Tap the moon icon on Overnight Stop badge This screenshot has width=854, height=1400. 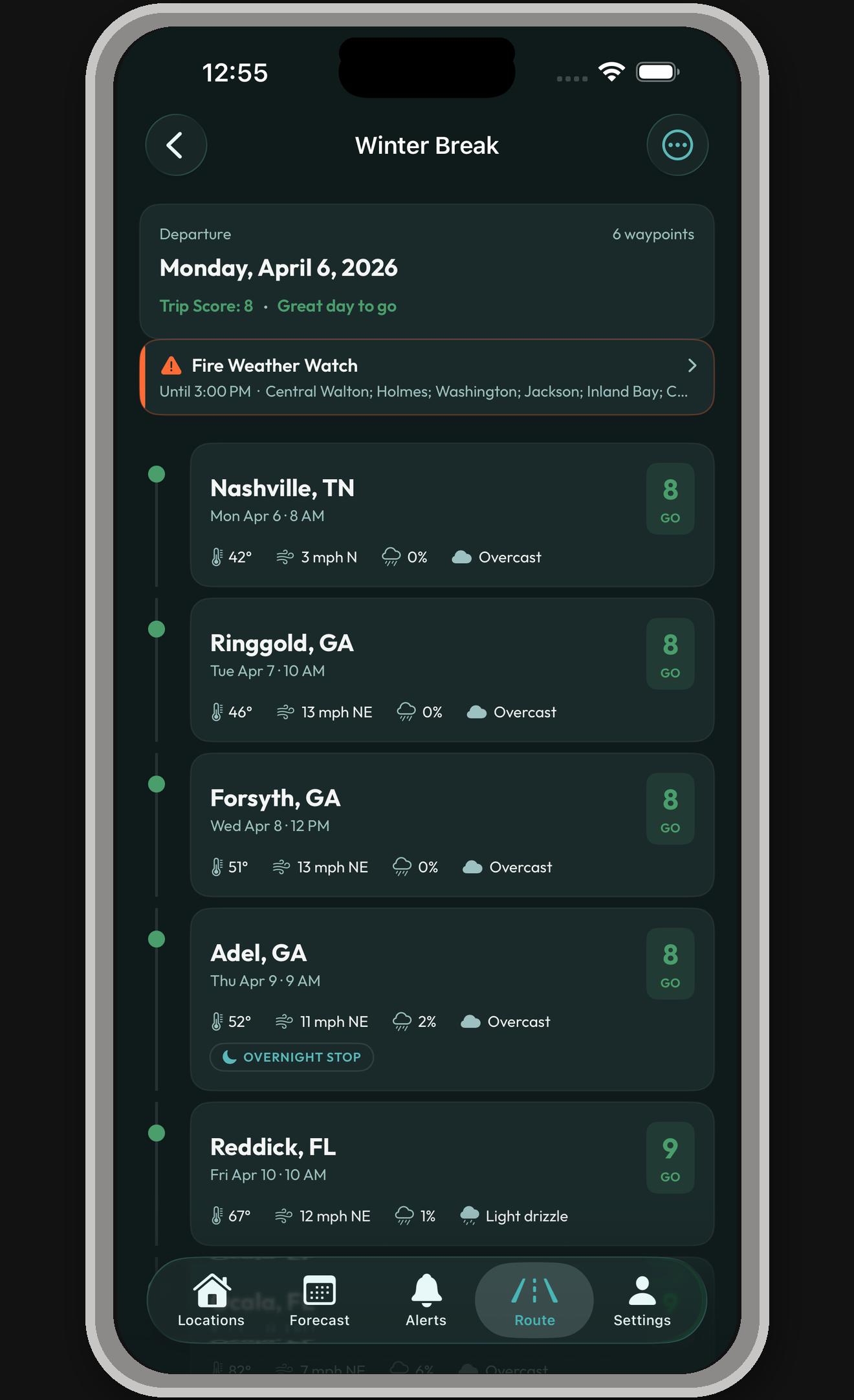click(x=228, y=1057)
